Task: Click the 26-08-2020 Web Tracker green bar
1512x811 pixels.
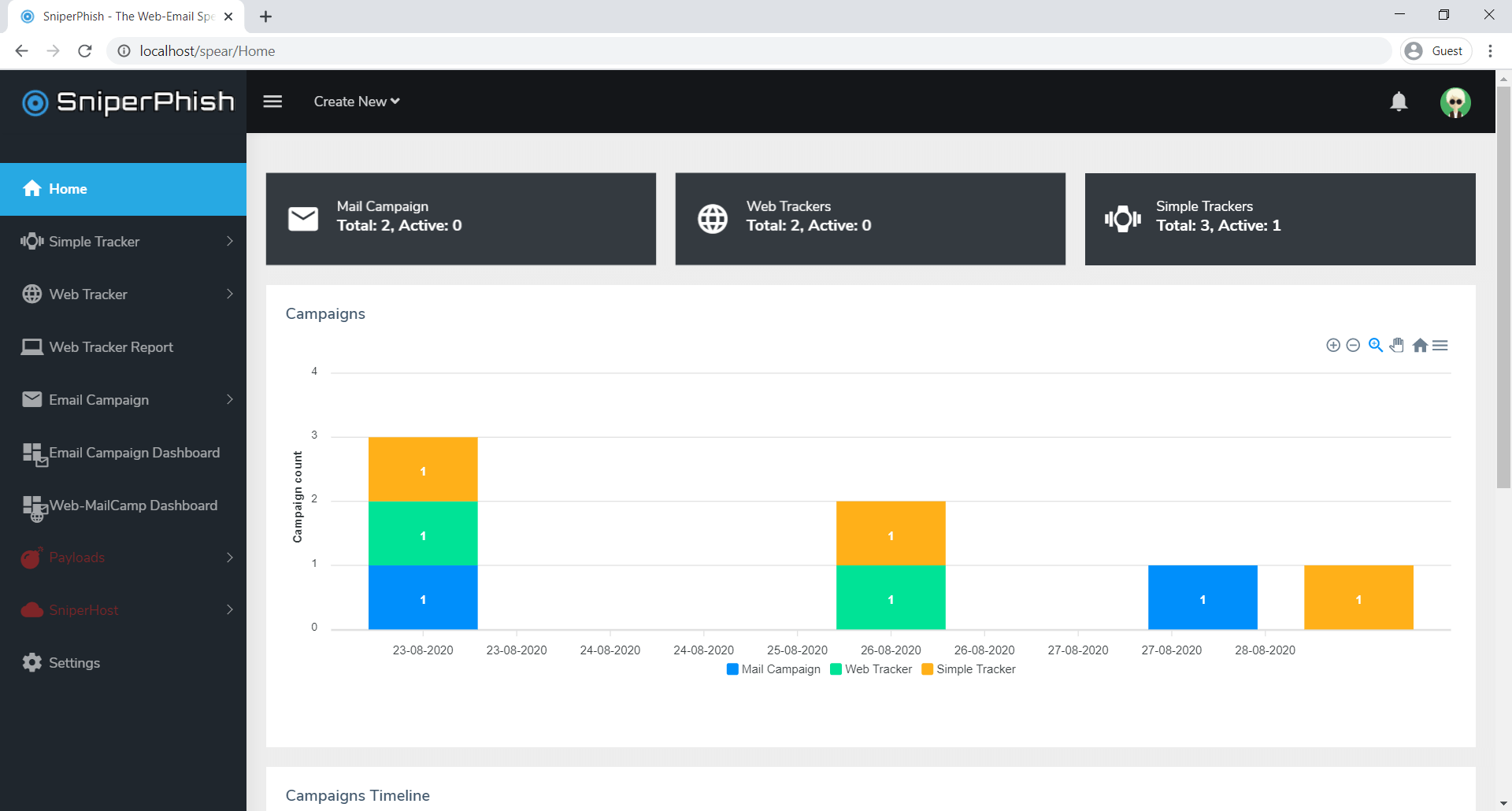Action: point(891,597)
